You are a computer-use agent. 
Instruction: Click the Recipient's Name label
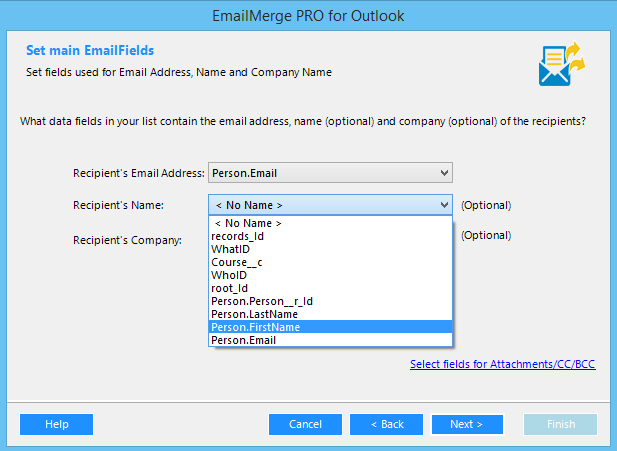(x=118, y=205)
